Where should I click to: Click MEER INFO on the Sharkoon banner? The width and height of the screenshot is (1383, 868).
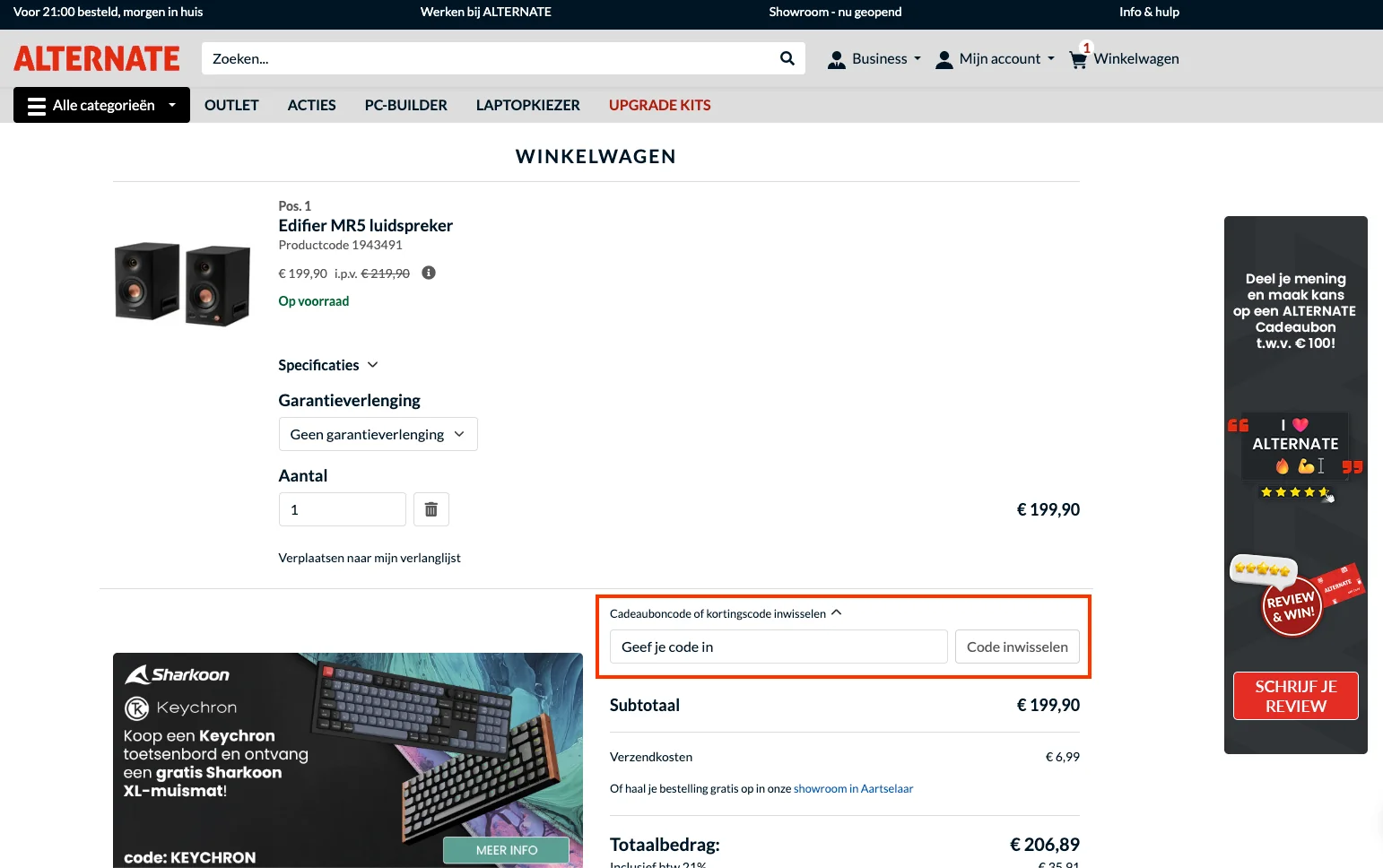[506, 849]
